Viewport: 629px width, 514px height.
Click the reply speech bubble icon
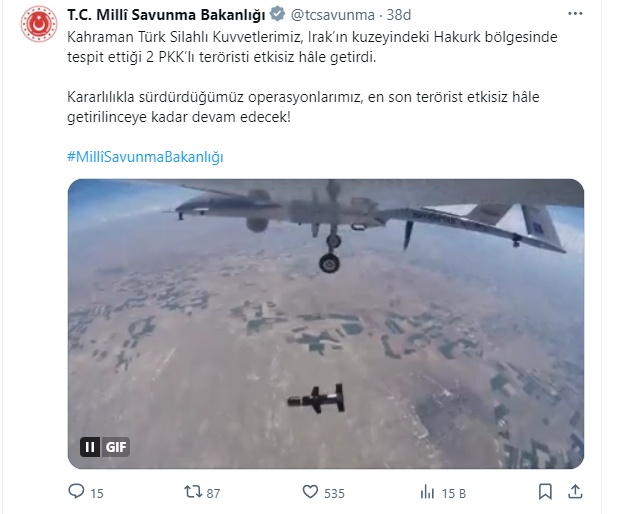click(76, 491)
